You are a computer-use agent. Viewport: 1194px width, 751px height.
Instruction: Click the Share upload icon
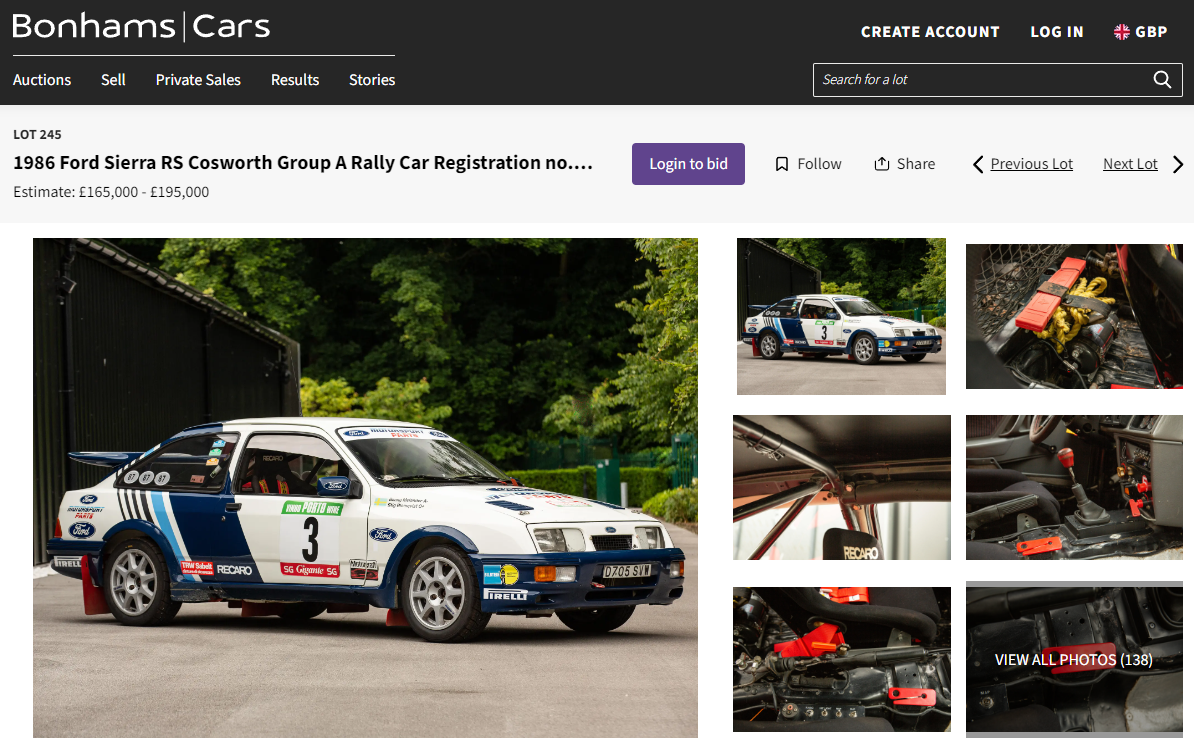tap(881, 164)
